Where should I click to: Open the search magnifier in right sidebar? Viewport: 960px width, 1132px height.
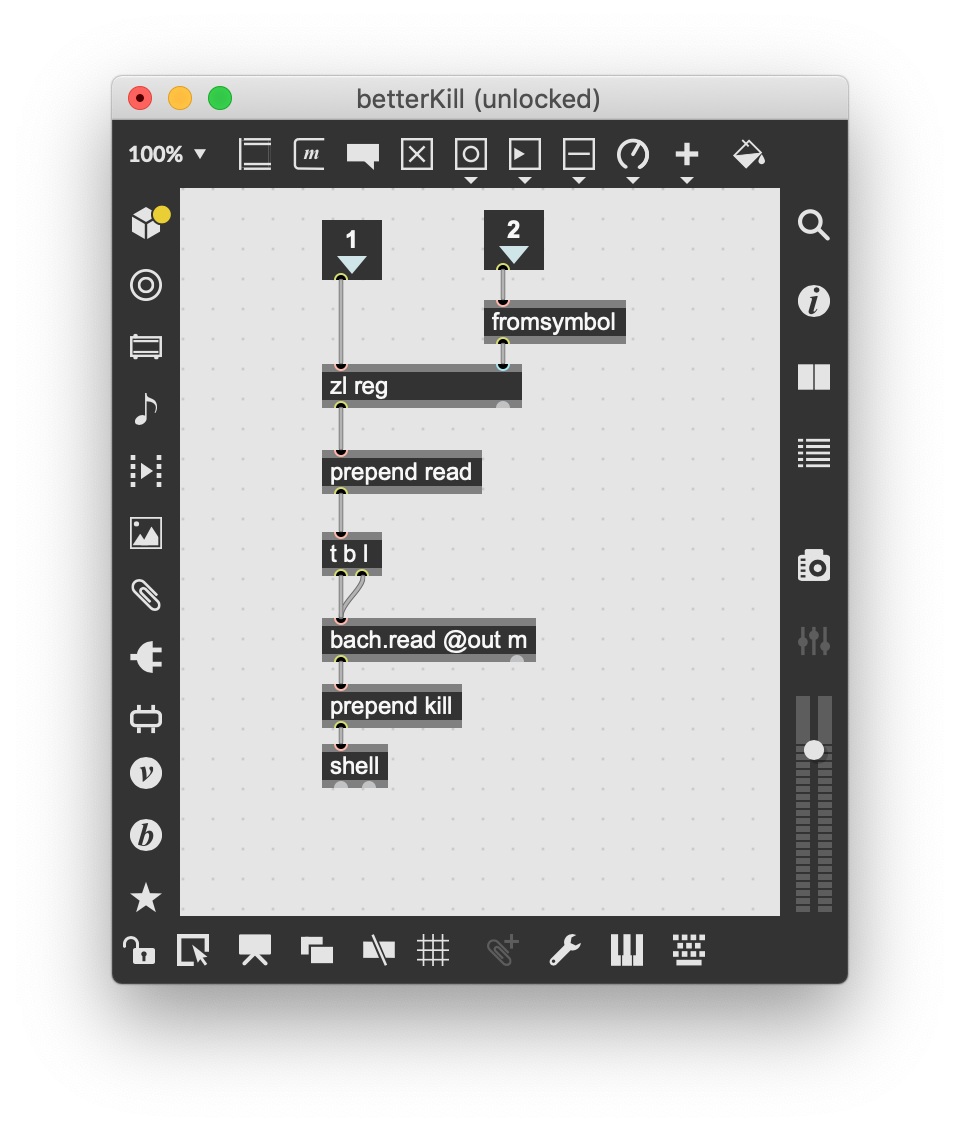[813, 225]
